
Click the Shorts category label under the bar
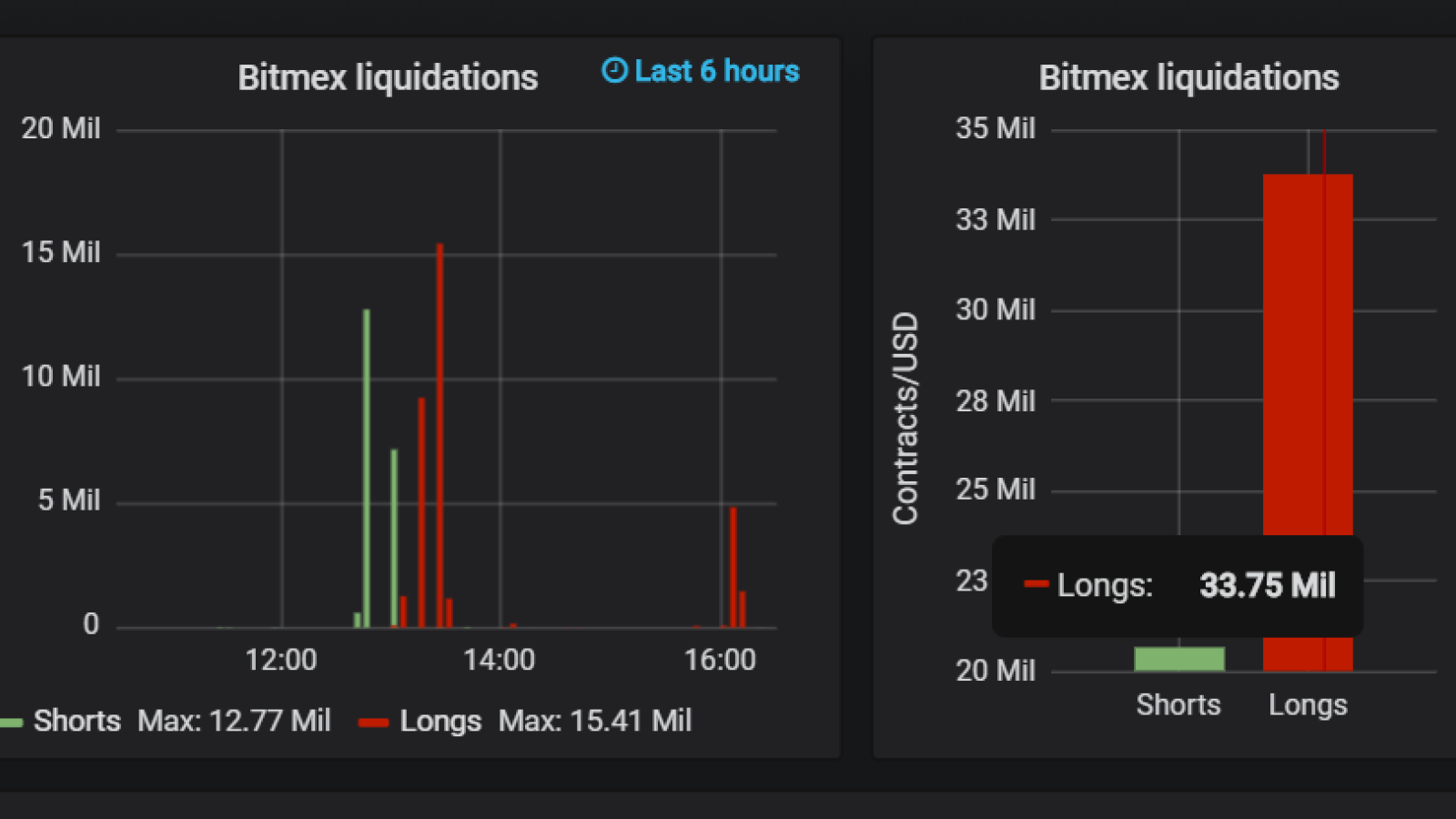[x=1178, y=704]
